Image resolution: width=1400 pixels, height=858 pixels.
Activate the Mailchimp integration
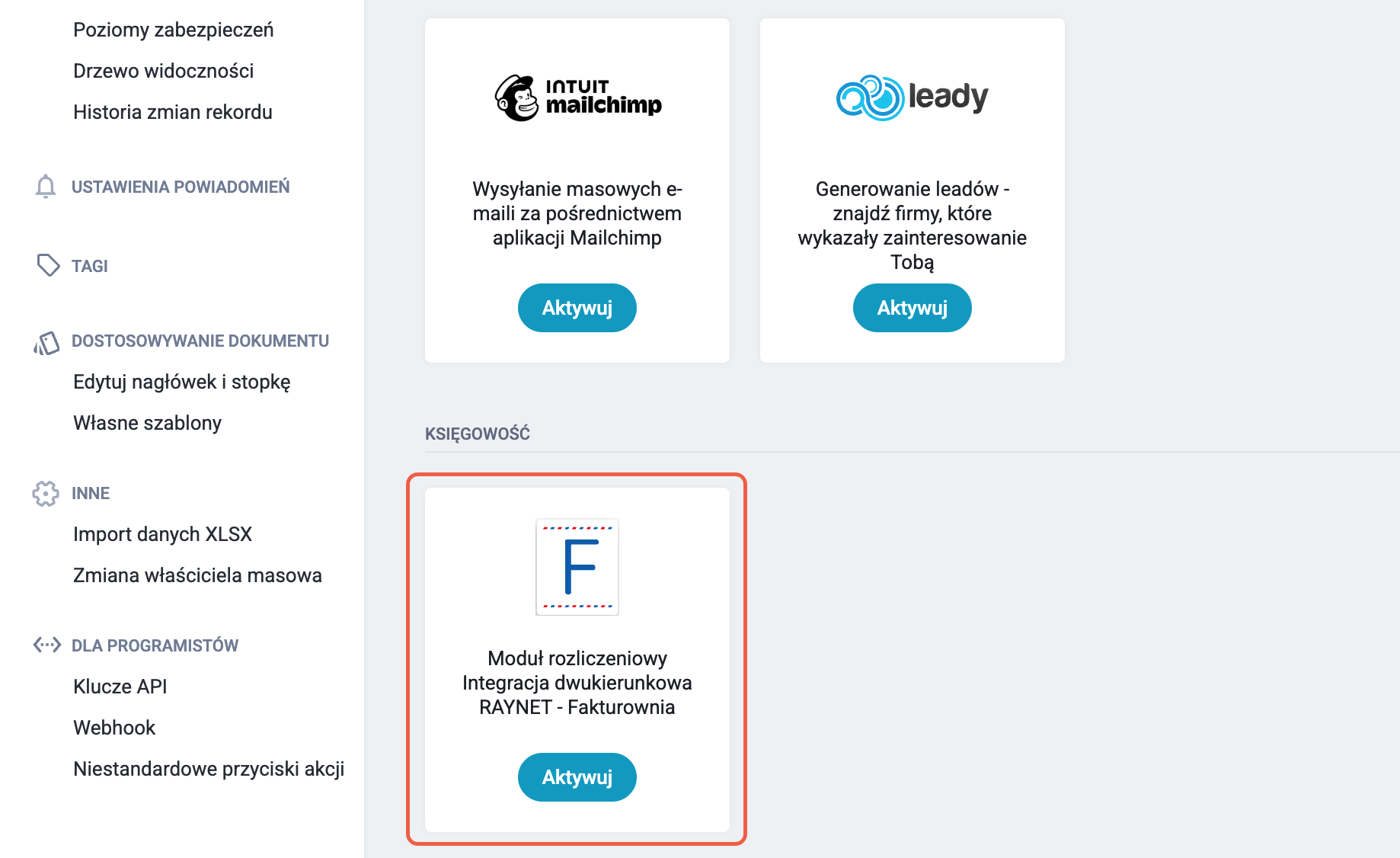click(x=577, y=308)
